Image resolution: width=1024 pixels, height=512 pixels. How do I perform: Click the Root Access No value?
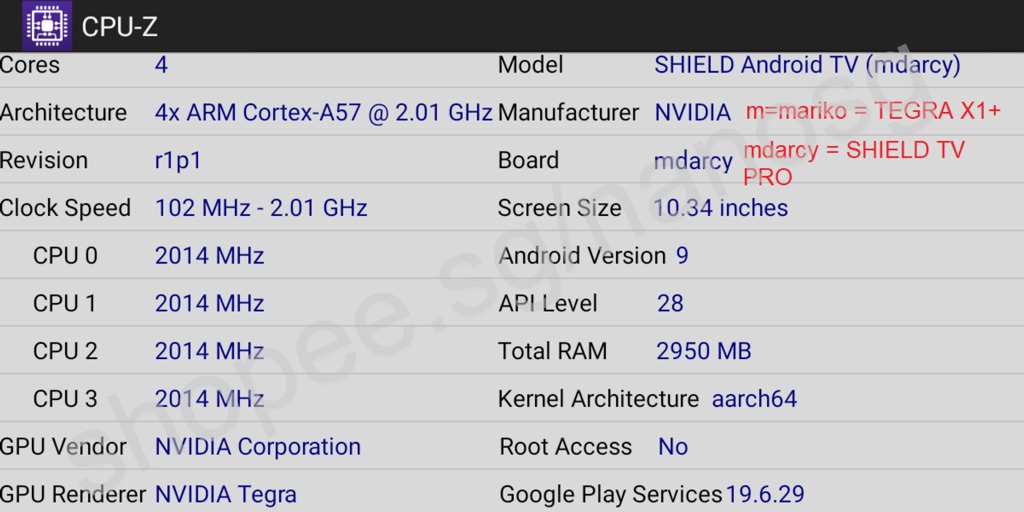[x=672, y=447]
